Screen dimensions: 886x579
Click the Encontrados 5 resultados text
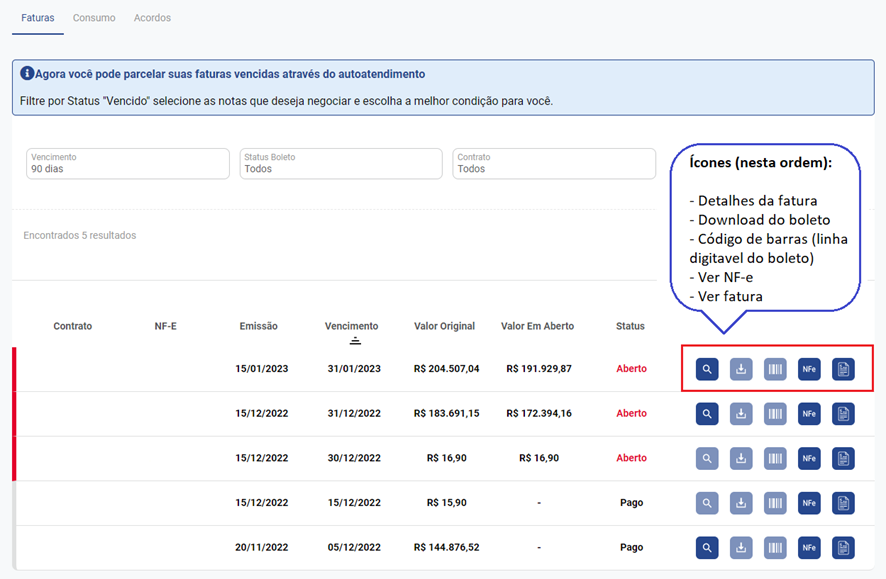(x=80, y=236)
